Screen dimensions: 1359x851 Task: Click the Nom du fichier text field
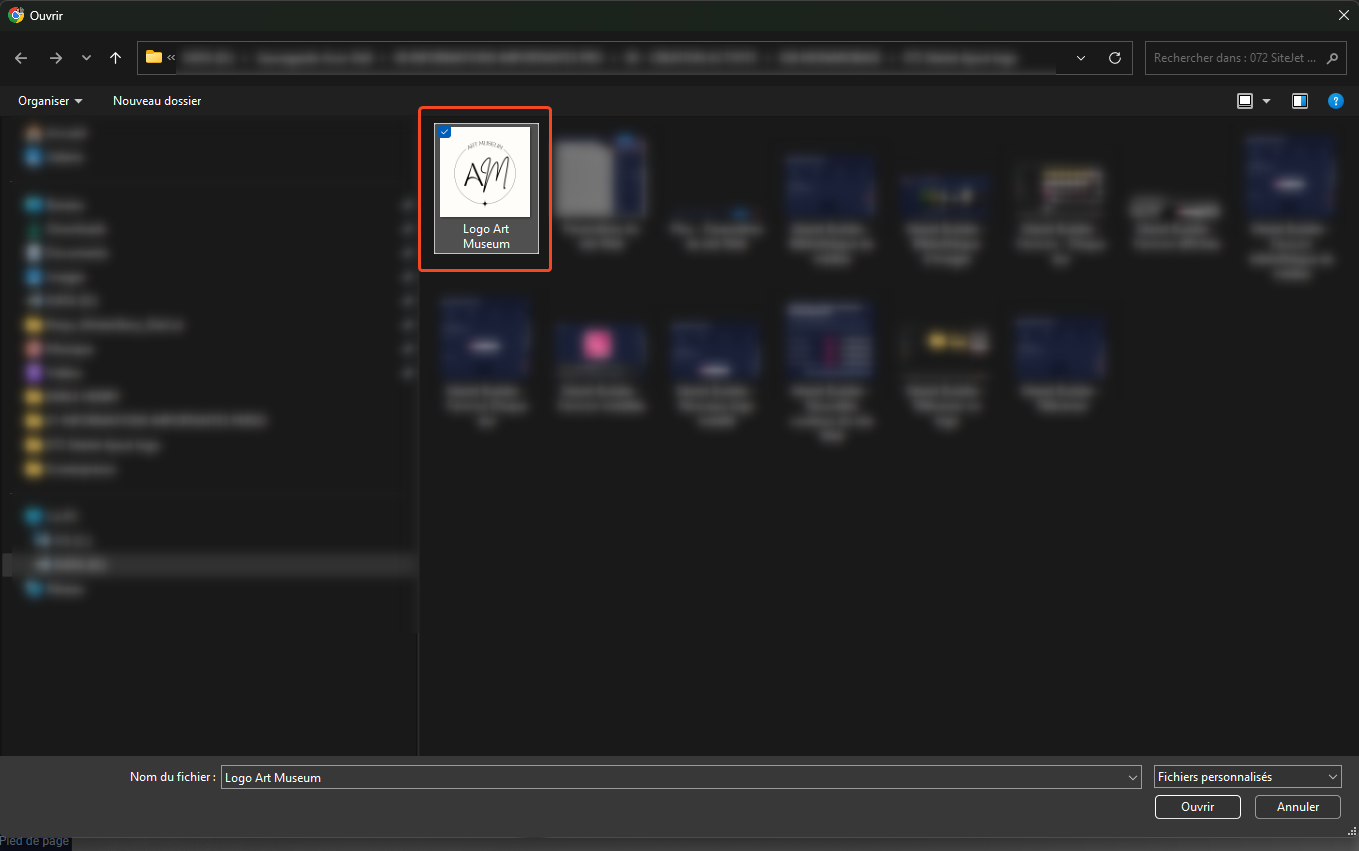[670, 777]
